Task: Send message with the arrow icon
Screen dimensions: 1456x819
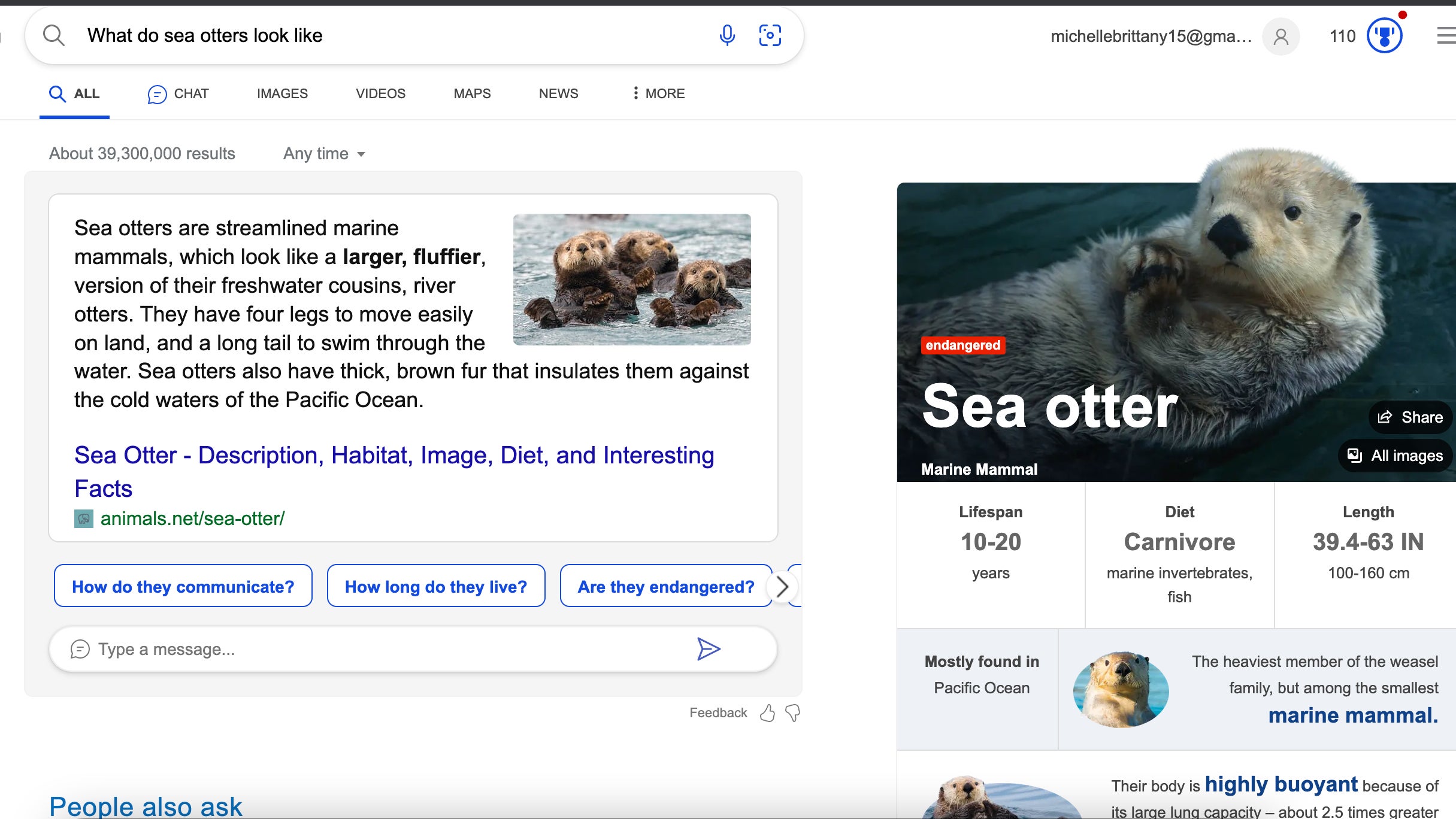Action: pyautogui.click(x=709, y=649)
